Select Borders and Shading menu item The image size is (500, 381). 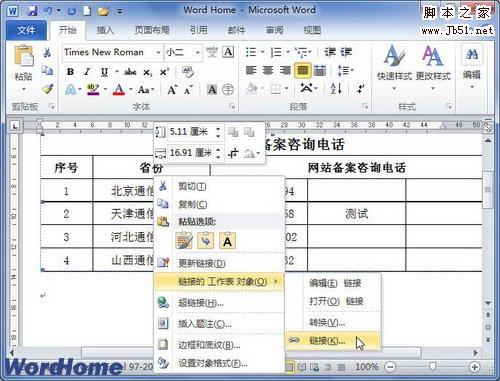click(x=219, y=345)
